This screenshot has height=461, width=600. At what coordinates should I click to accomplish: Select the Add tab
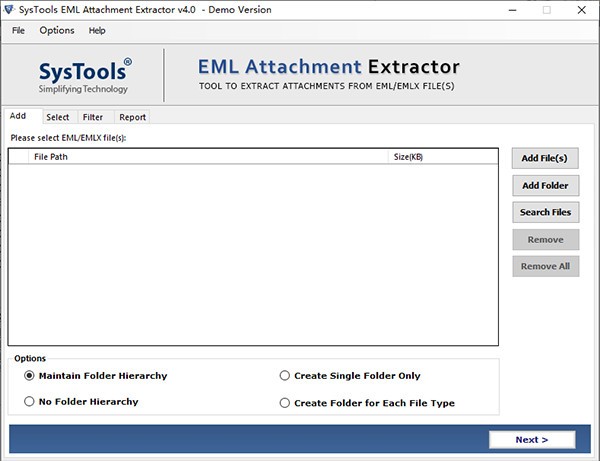click(18, 117)
